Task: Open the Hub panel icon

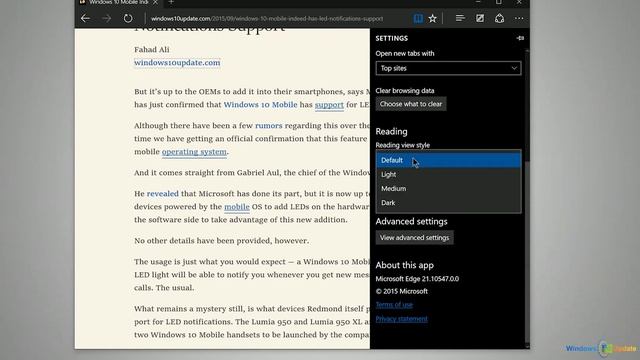Action: (x=460, y=18)
